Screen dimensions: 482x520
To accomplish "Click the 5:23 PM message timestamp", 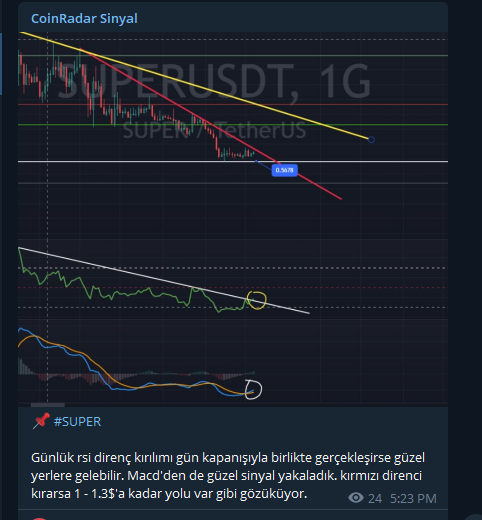I will coord(413,499).
